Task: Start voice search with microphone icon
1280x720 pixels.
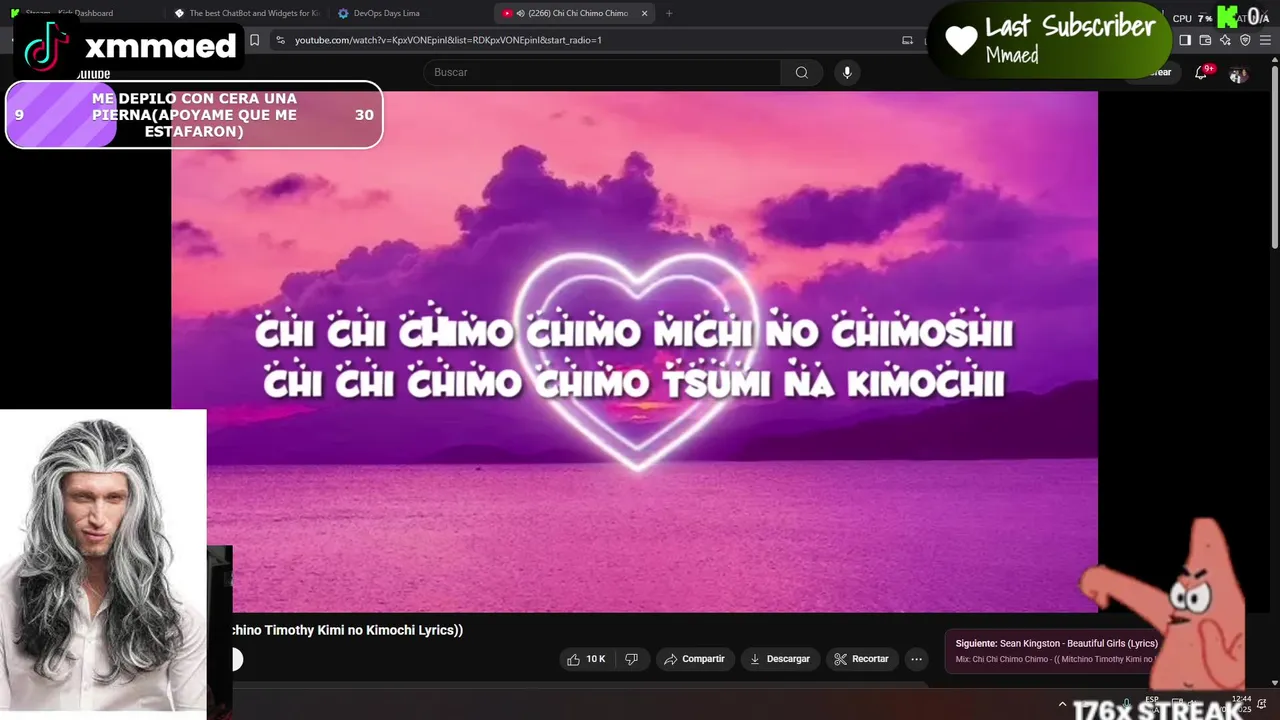Action: click(847, 72)
